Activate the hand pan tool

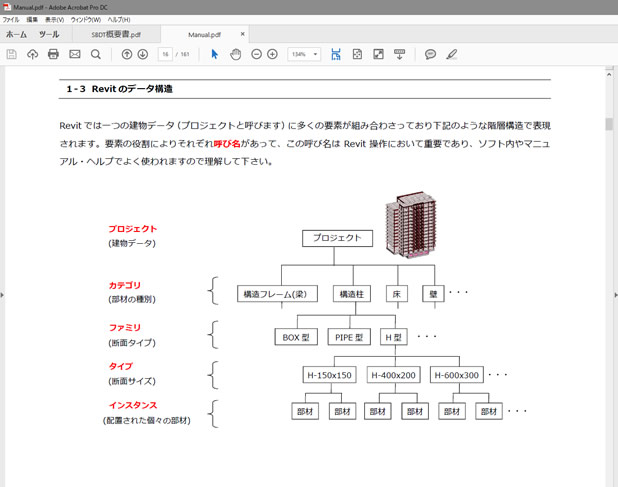[x=236, y=54]
